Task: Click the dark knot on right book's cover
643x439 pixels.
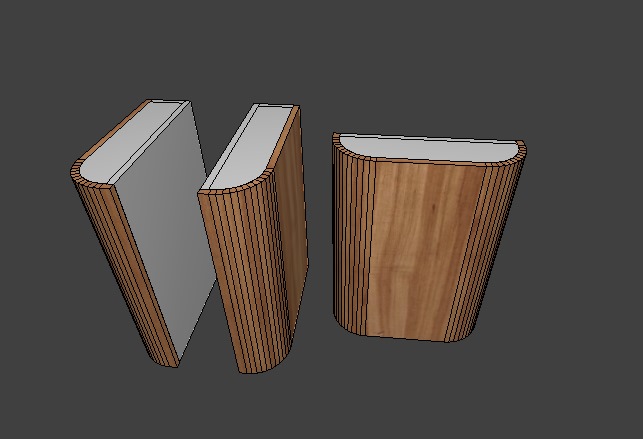Action: coord(433,210)
